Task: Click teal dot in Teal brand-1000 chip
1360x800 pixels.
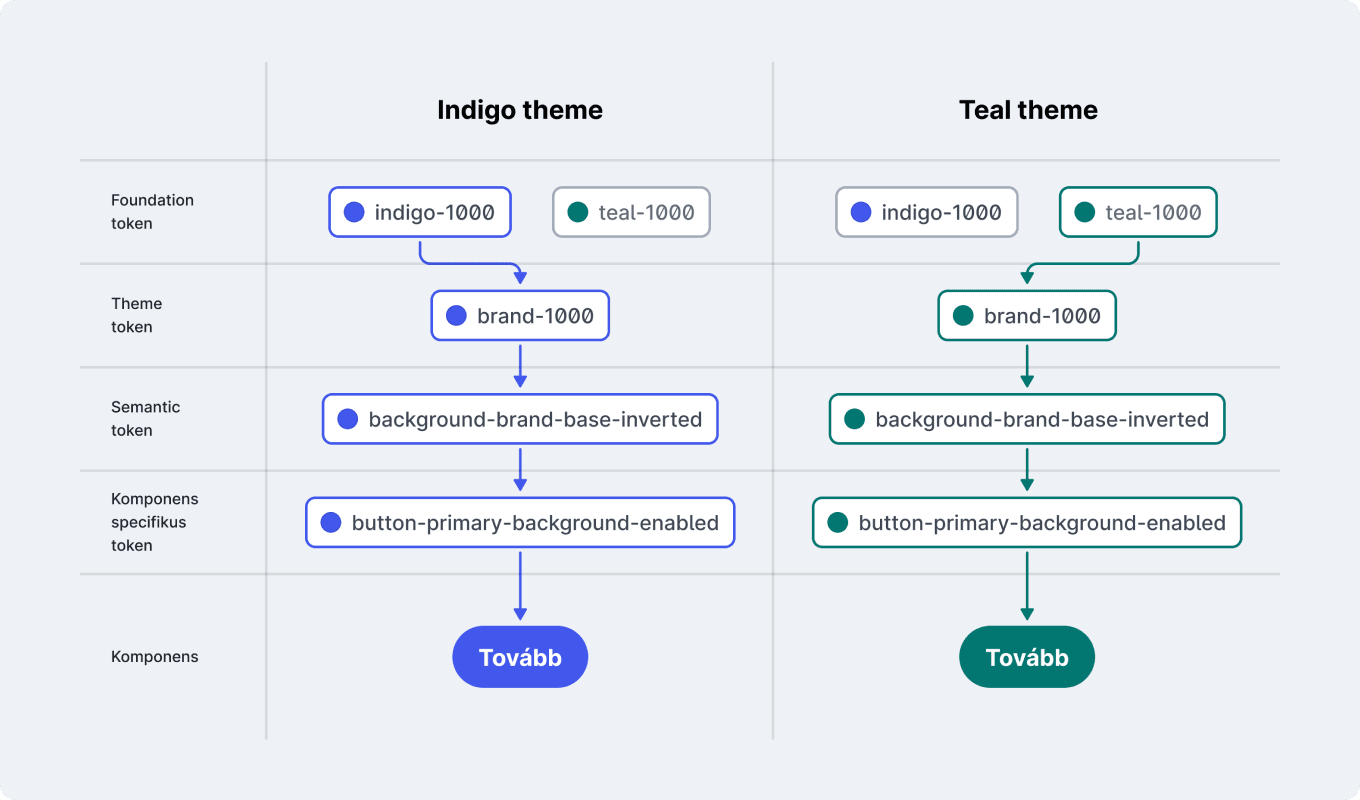Action: (963, 316)
